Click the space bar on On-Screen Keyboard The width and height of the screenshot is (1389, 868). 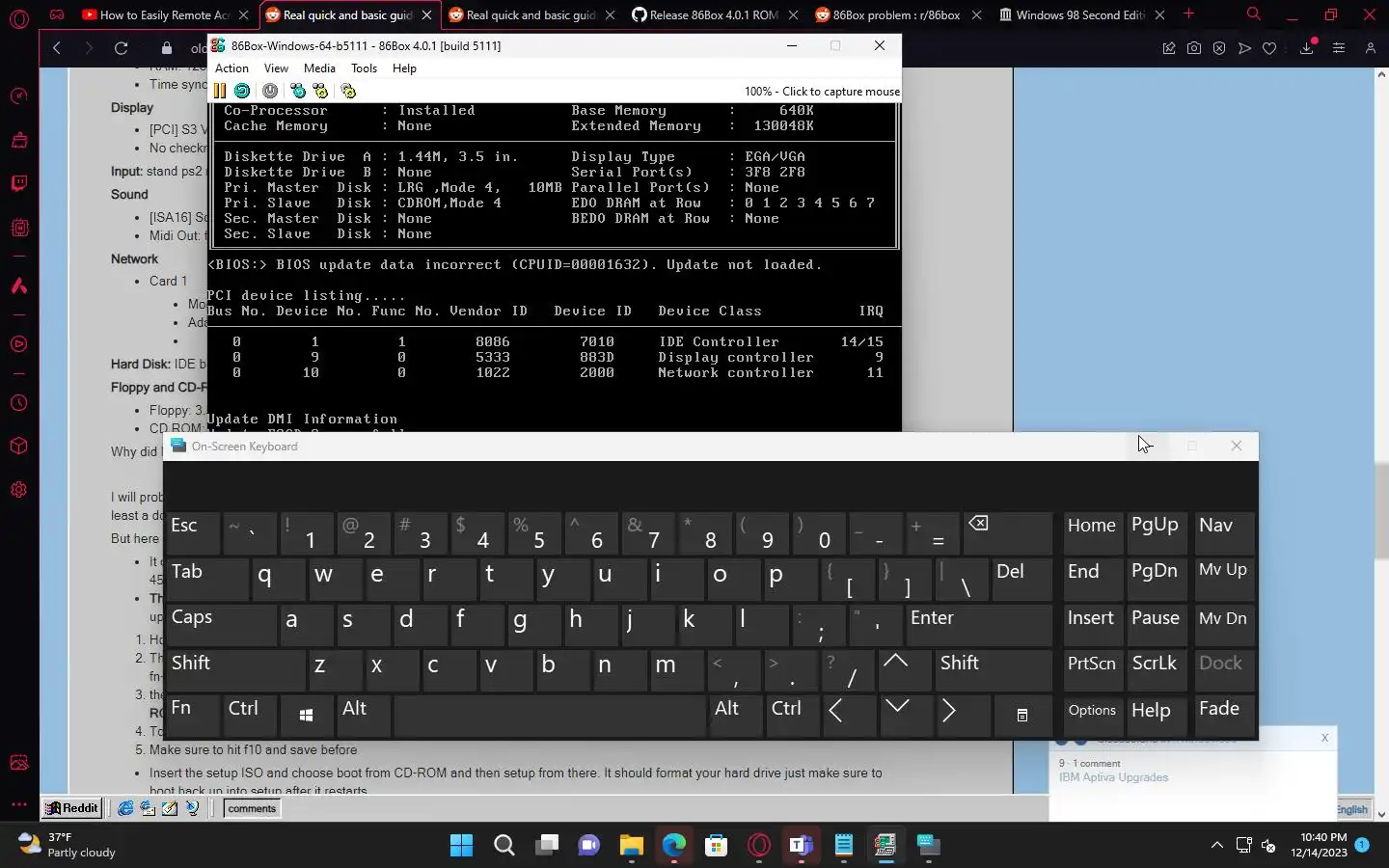pyautogui.click(x=550, y=717)
